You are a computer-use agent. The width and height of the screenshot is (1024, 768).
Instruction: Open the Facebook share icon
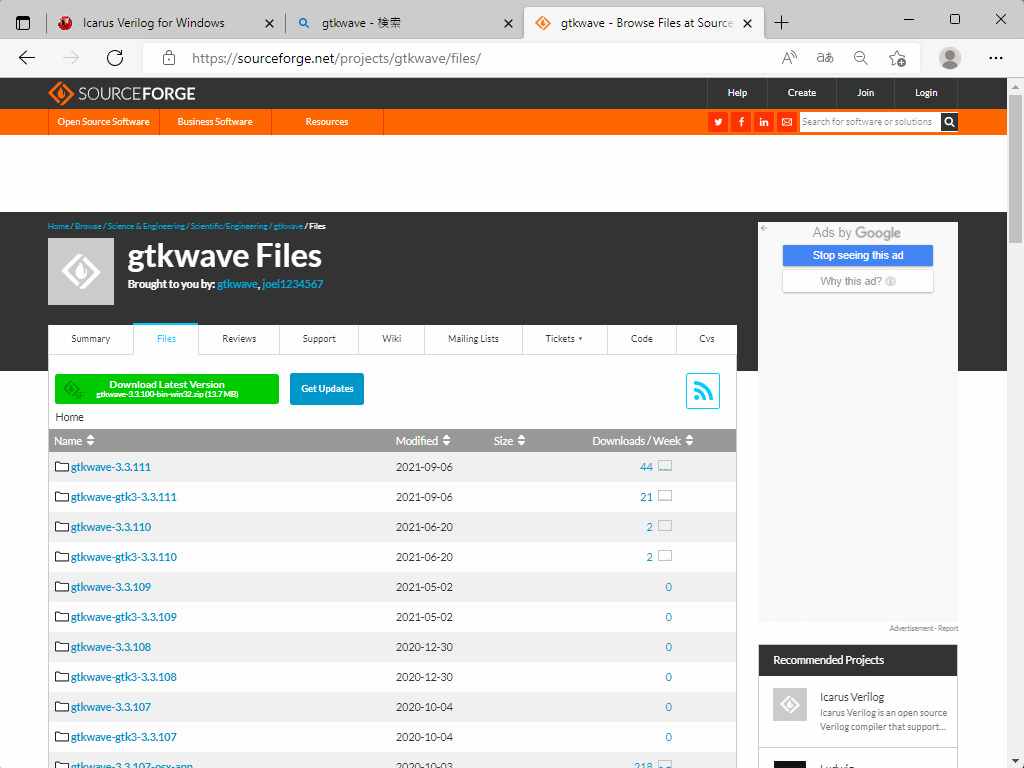(741, 122)
